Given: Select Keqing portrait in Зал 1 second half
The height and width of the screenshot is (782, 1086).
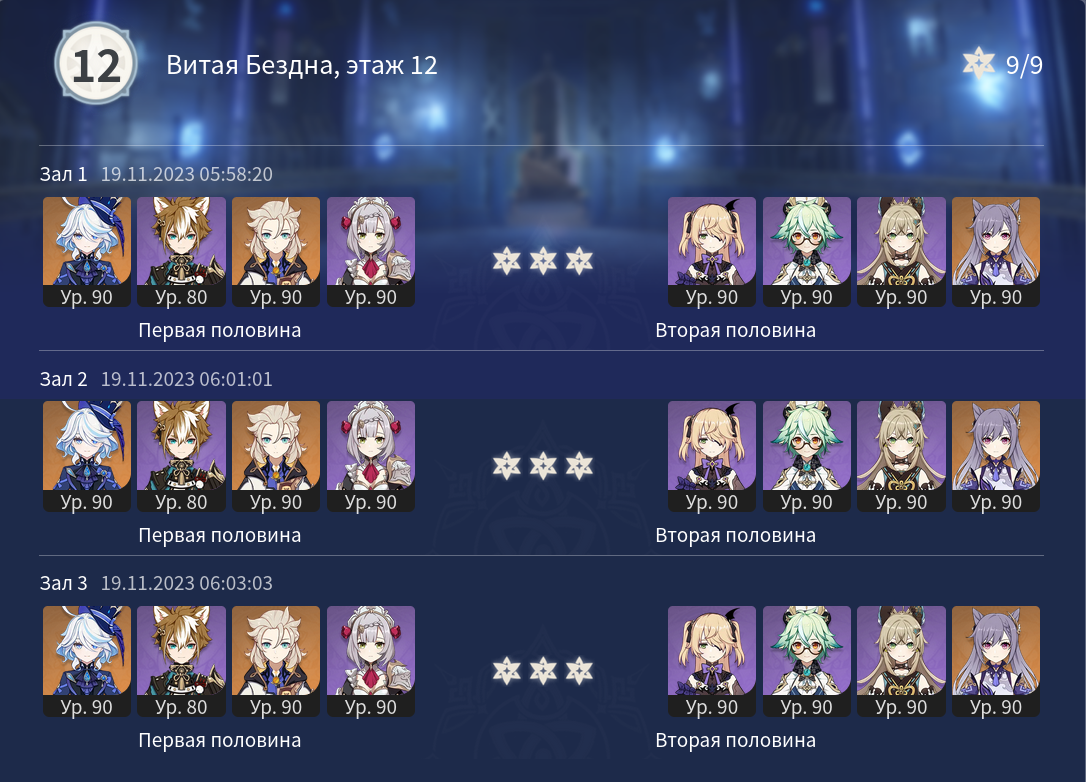Looking at the screenshot, I should [x=996, y=252].
